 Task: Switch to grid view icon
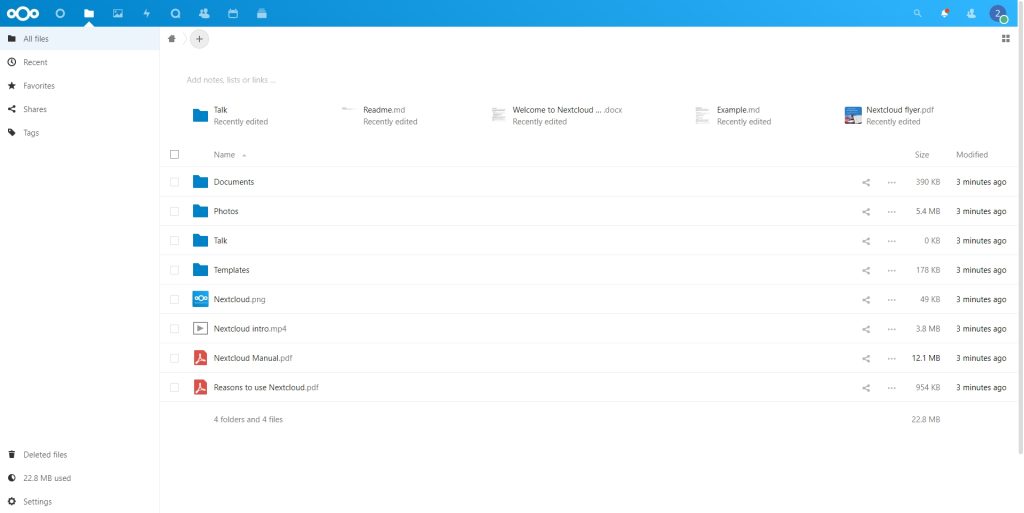tap(1006, 39)
